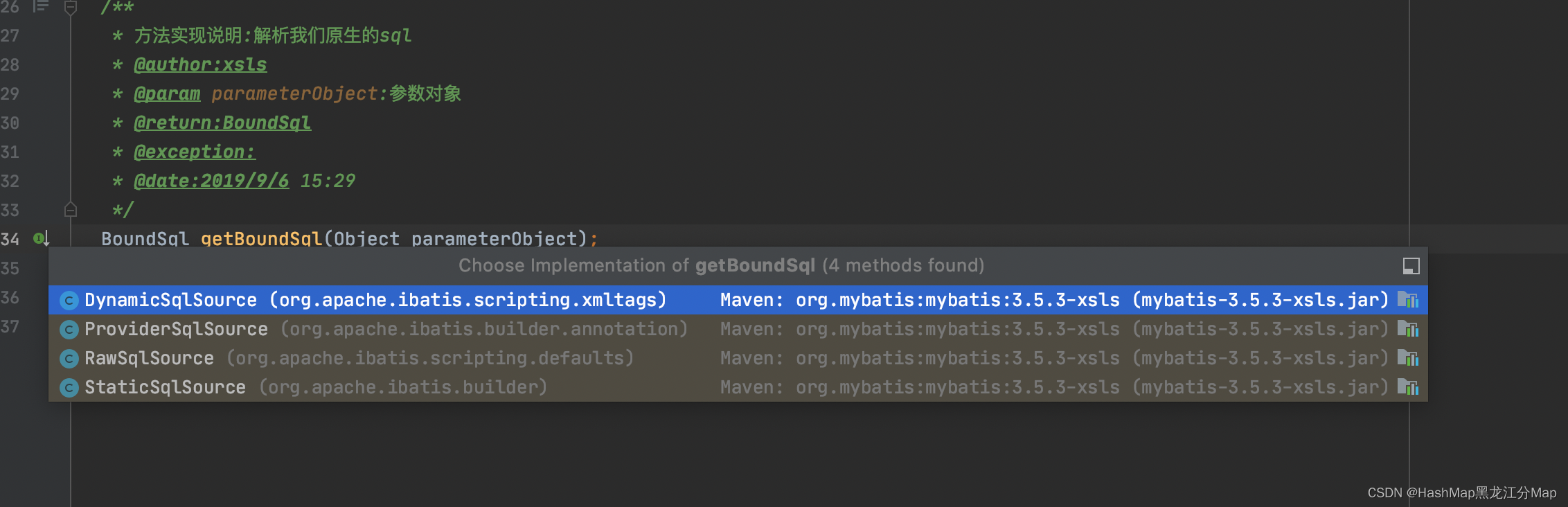Click @author:xsls doc tag
The height and width of the screenshot is (507, 1568).
tap(200, 64)
